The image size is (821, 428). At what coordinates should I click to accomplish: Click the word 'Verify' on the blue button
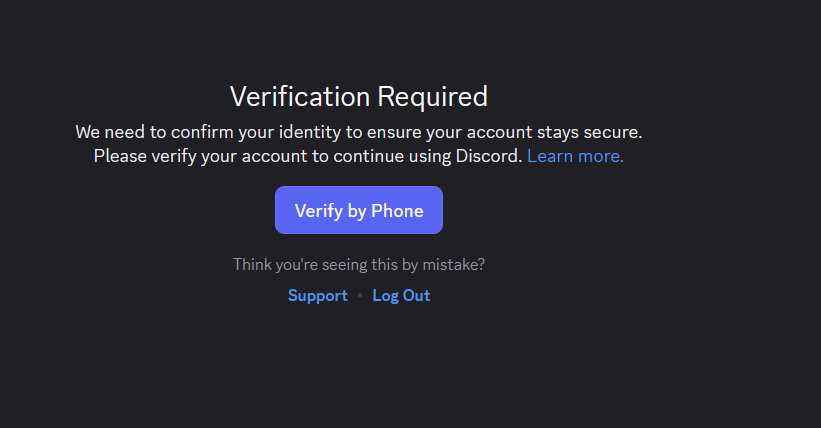318,211
